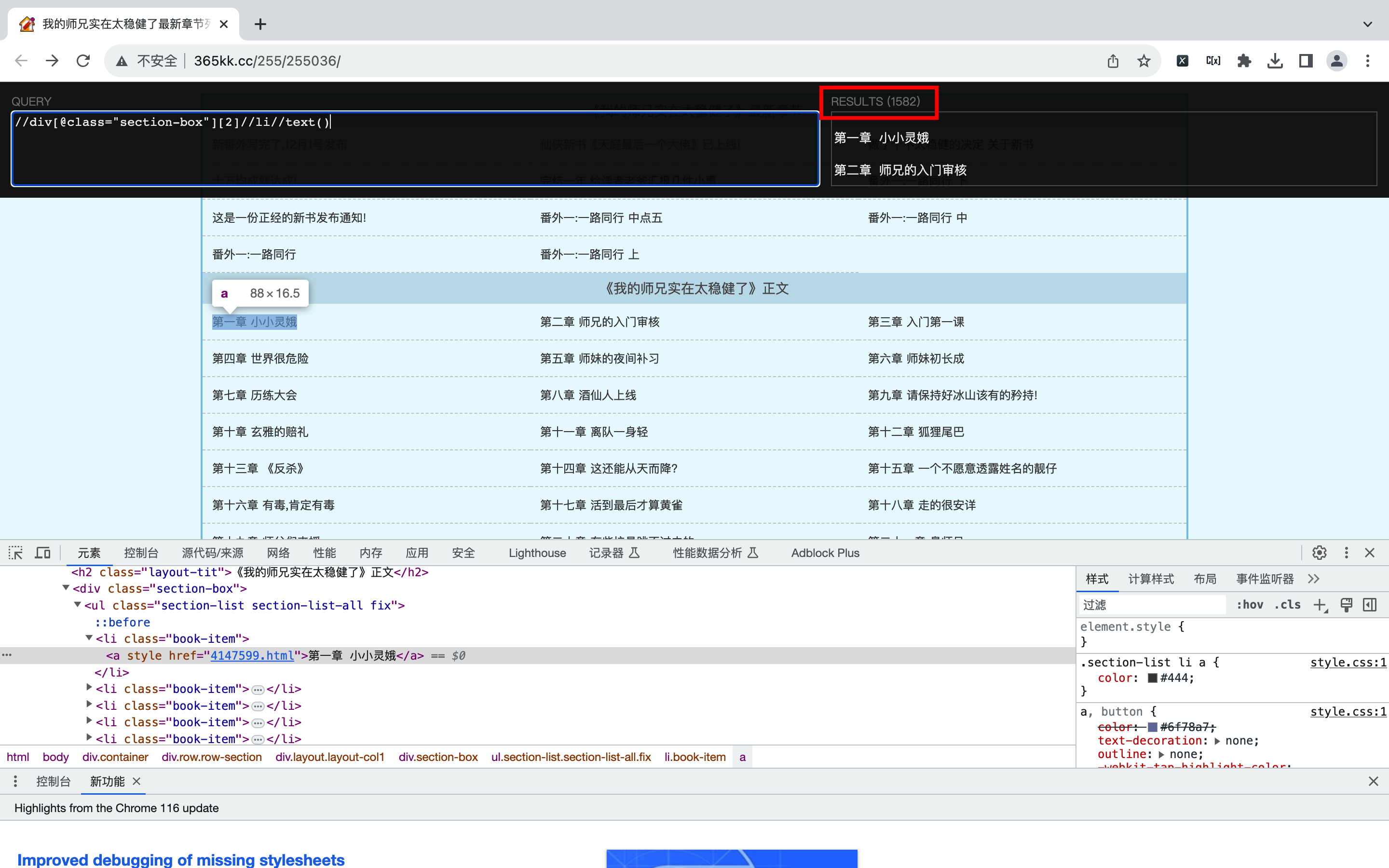The image size is (1389, 868).
Task: Reload the current page
Action: pos(83,61)
